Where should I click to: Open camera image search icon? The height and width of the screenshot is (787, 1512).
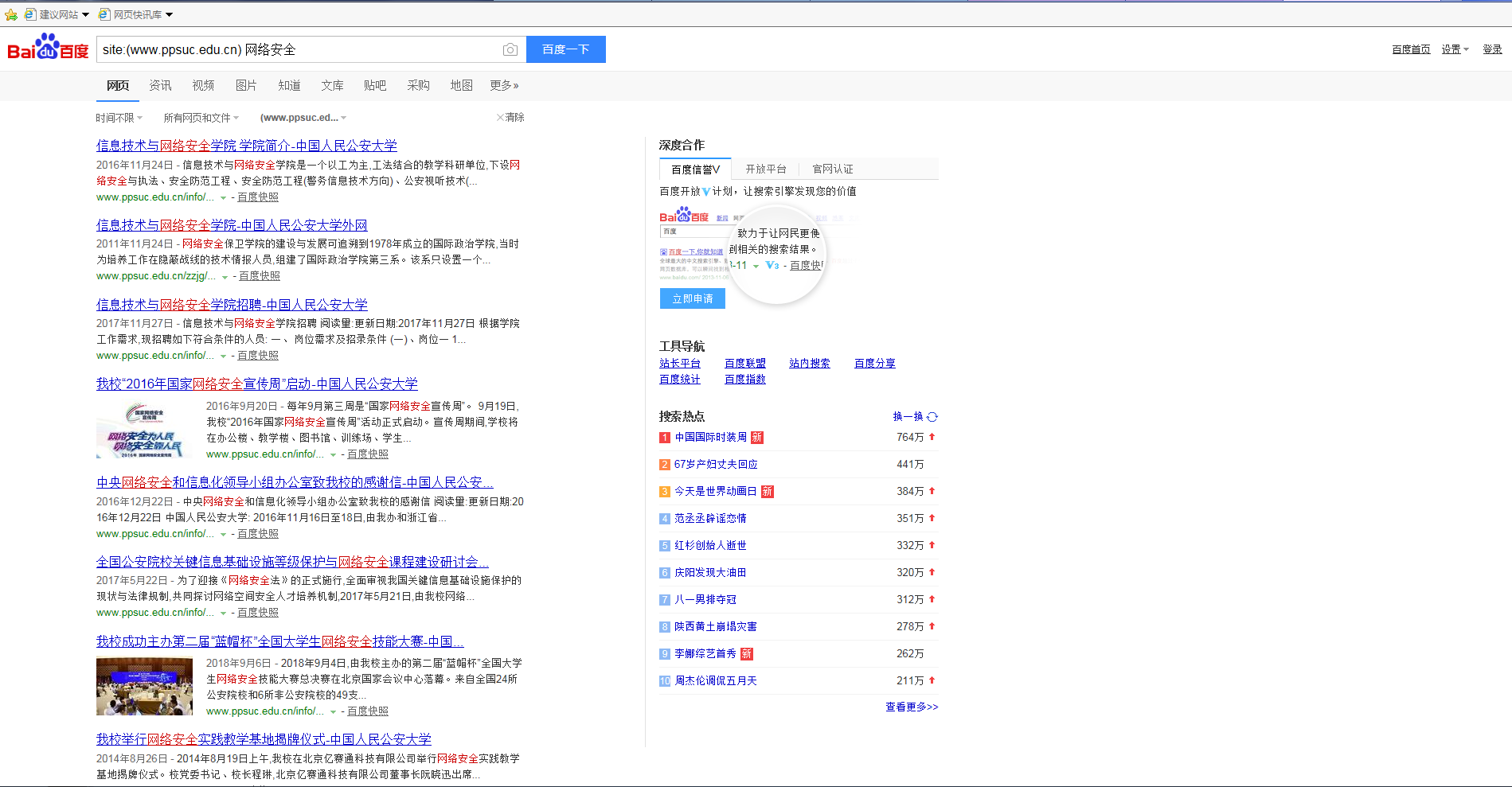click(x=510, y=49)
